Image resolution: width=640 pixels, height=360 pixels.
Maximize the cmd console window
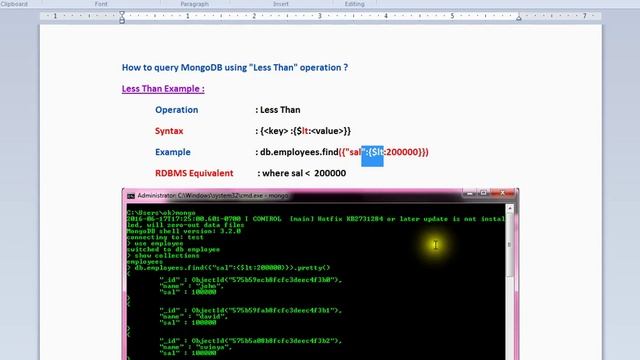pyautogui.click(x=483, y=193)
